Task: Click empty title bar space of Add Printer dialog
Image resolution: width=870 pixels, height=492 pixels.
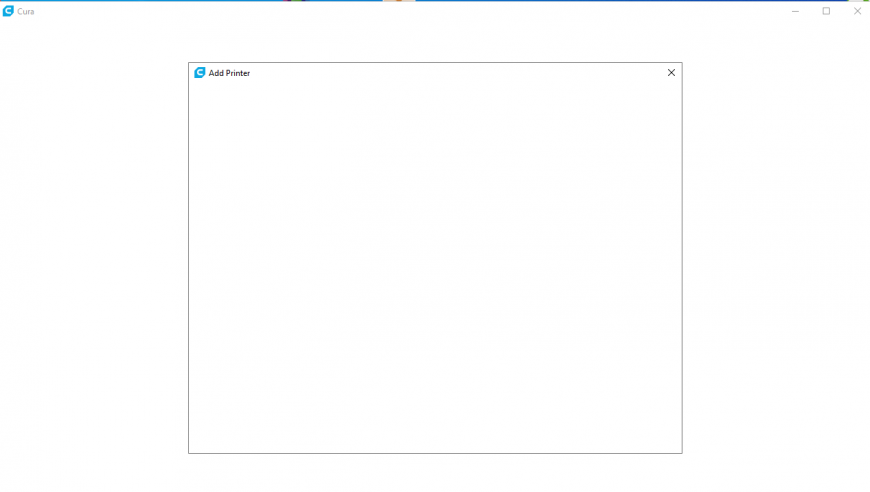Action: [x=455, y=73]
